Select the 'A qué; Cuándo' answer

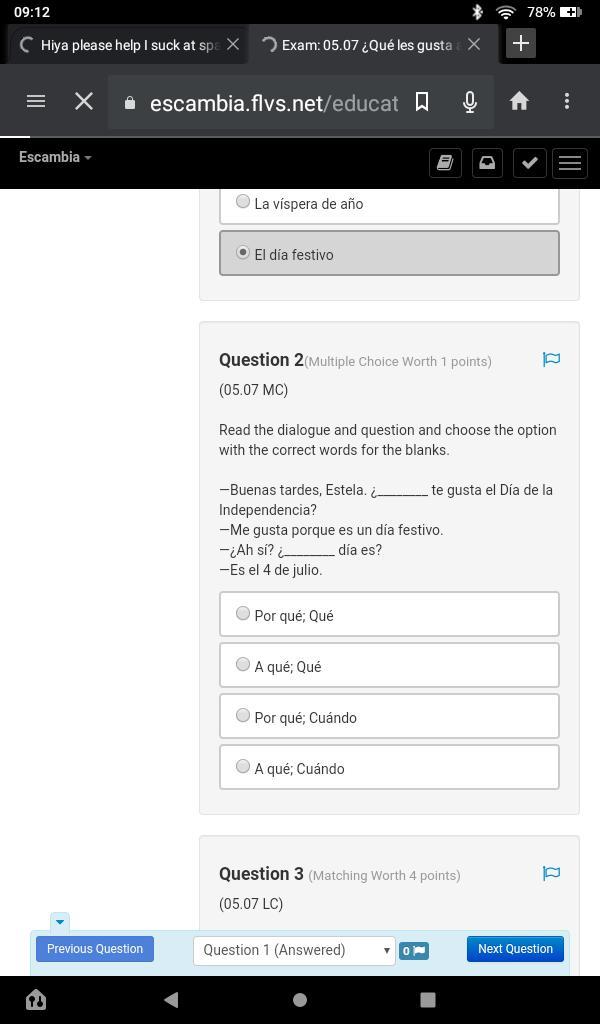pyautogui.click(x=243, y=767)
